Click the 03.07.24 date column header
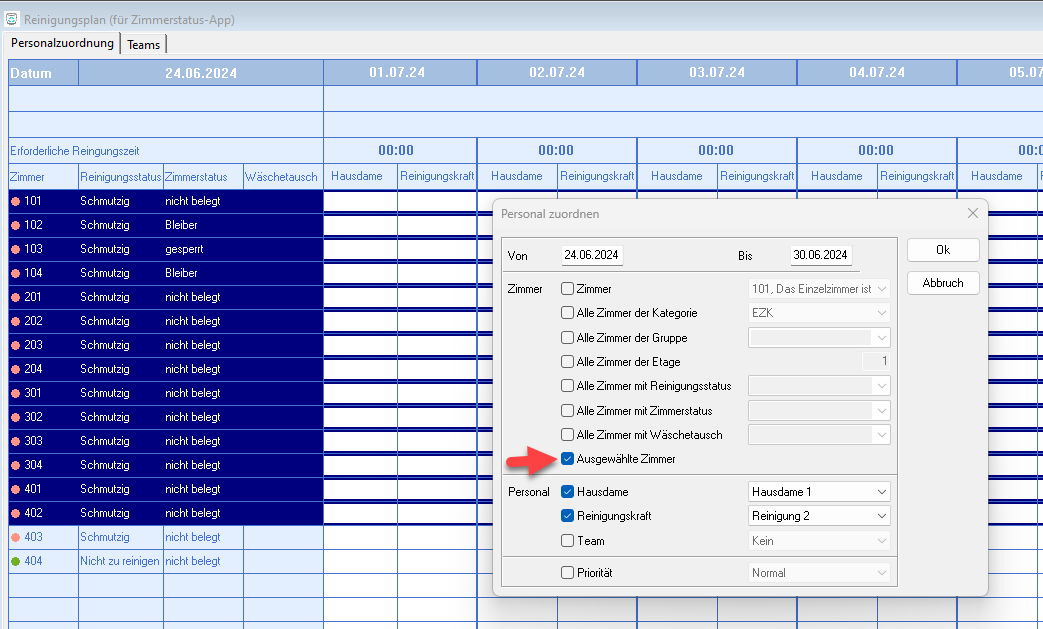The width and height of the screenshot is (1043, 629). (717, 72)
